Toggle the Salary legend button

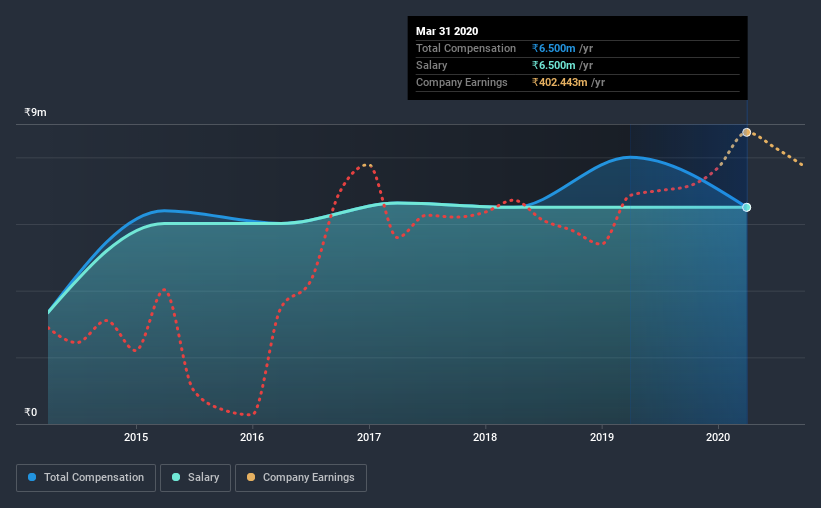[195, 478]
